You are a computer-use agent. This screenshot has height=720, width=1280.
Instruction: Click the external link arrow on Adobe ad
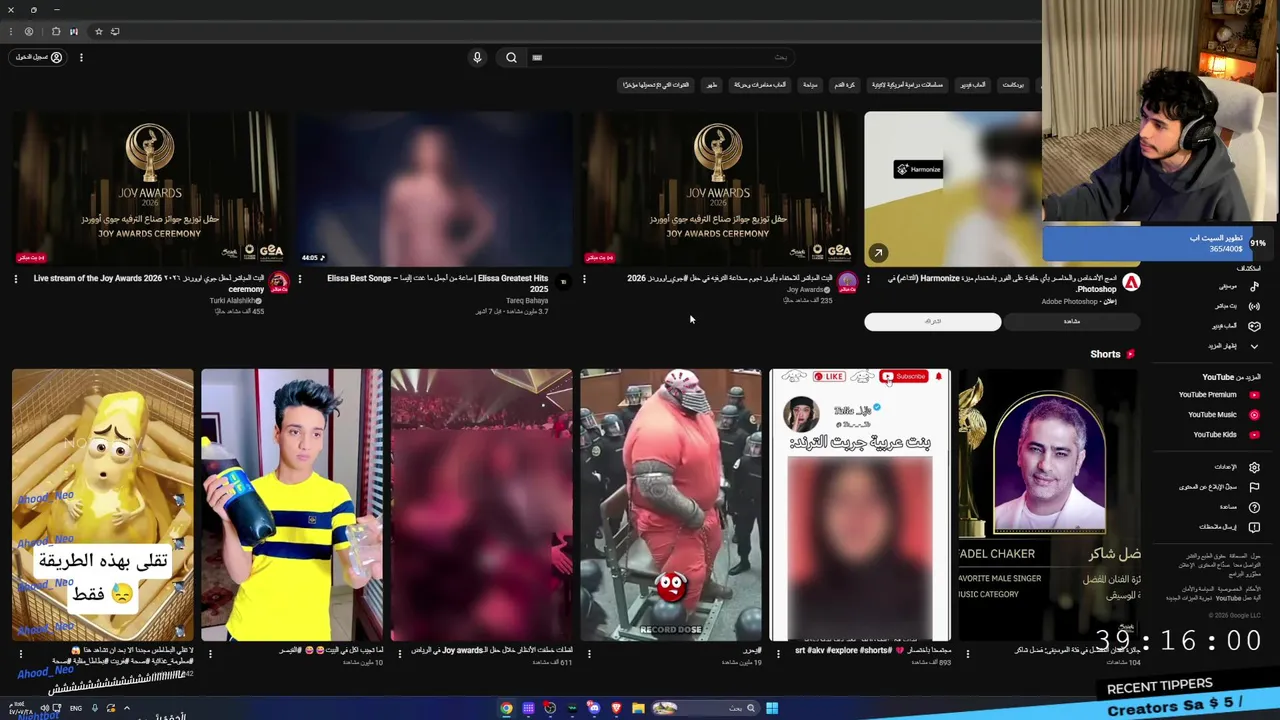point(877,253)
